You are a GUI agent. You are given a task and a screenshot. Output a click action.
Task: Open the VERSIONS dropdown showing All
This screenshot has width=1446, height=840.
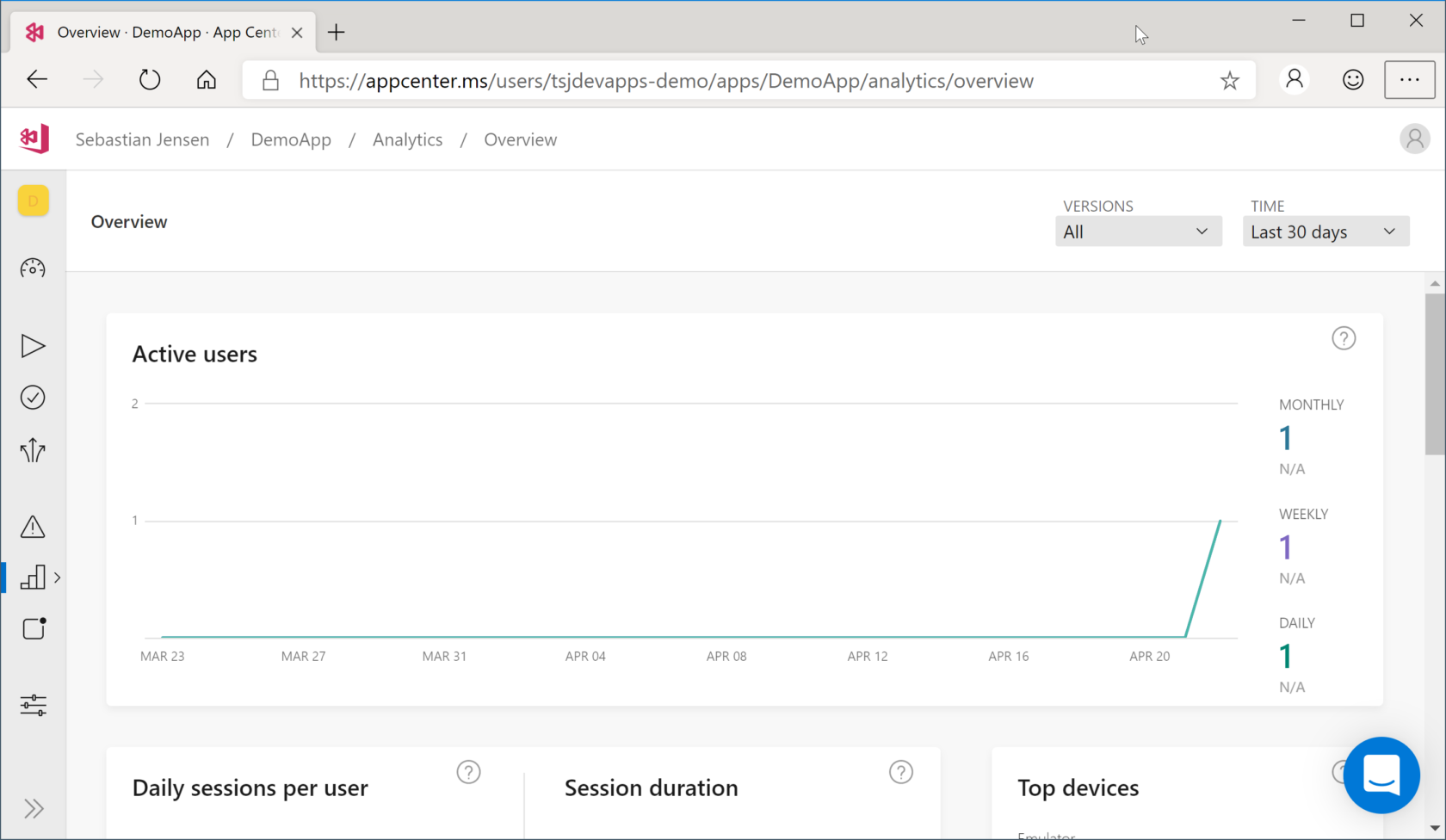pos(1138,231)
